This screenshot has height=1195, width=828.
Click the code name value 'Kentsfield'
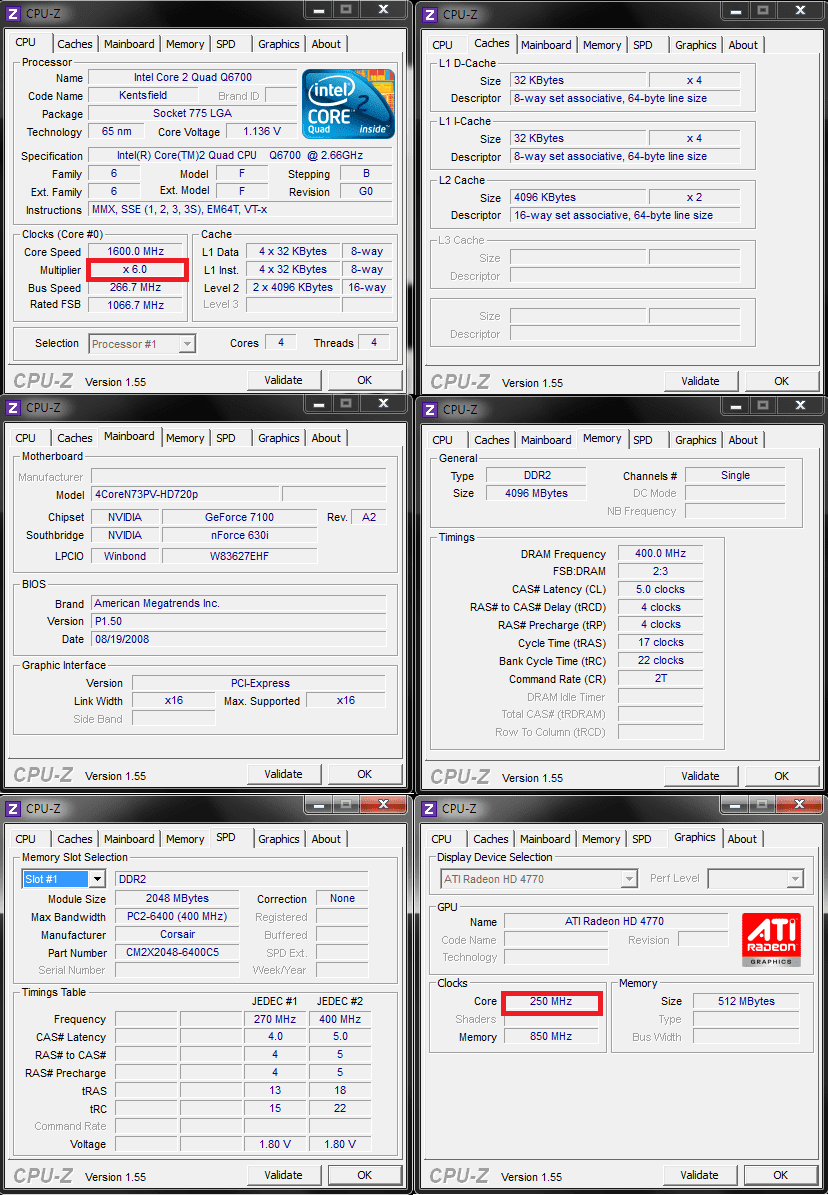pyautogui.click(x=143, y=95)
